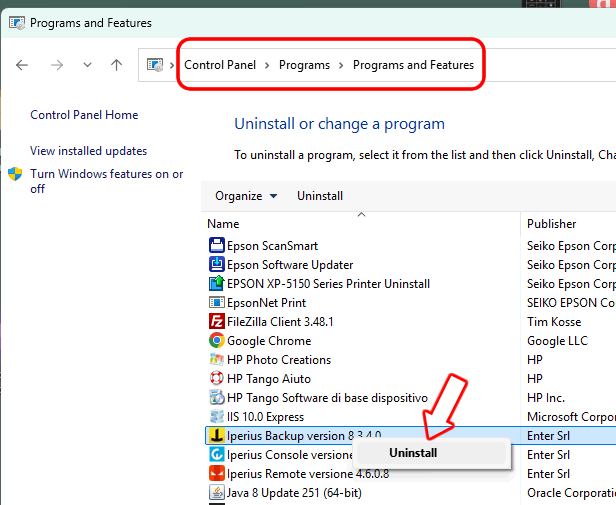Select EPSON XP-5150 Series Printer Uninstall entry

coord(328,284)
